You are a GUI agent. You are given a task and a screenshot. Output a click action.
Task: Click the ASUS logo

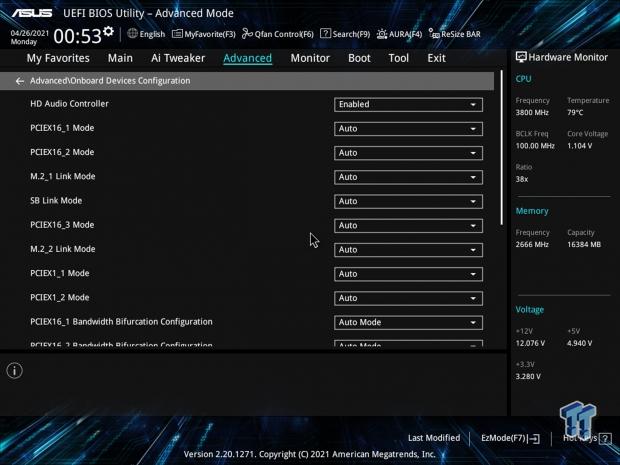pyautogui.click(x=32, y=13)
